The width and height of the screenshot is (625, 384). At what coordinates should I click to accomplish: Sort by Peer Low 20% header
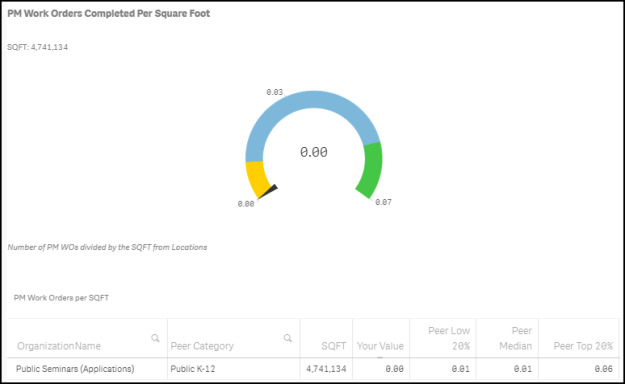click(x=449, y=338)
